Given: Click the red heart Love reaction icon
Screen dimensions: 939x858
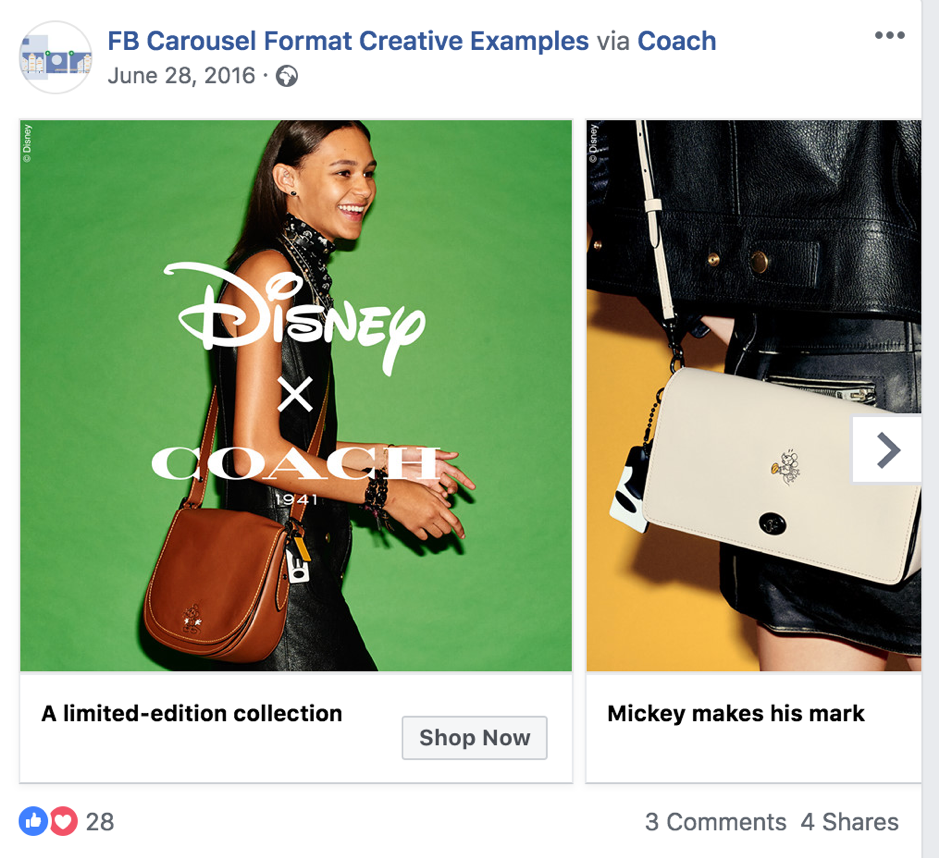Looking at the screenshot, I should (63, 822).
